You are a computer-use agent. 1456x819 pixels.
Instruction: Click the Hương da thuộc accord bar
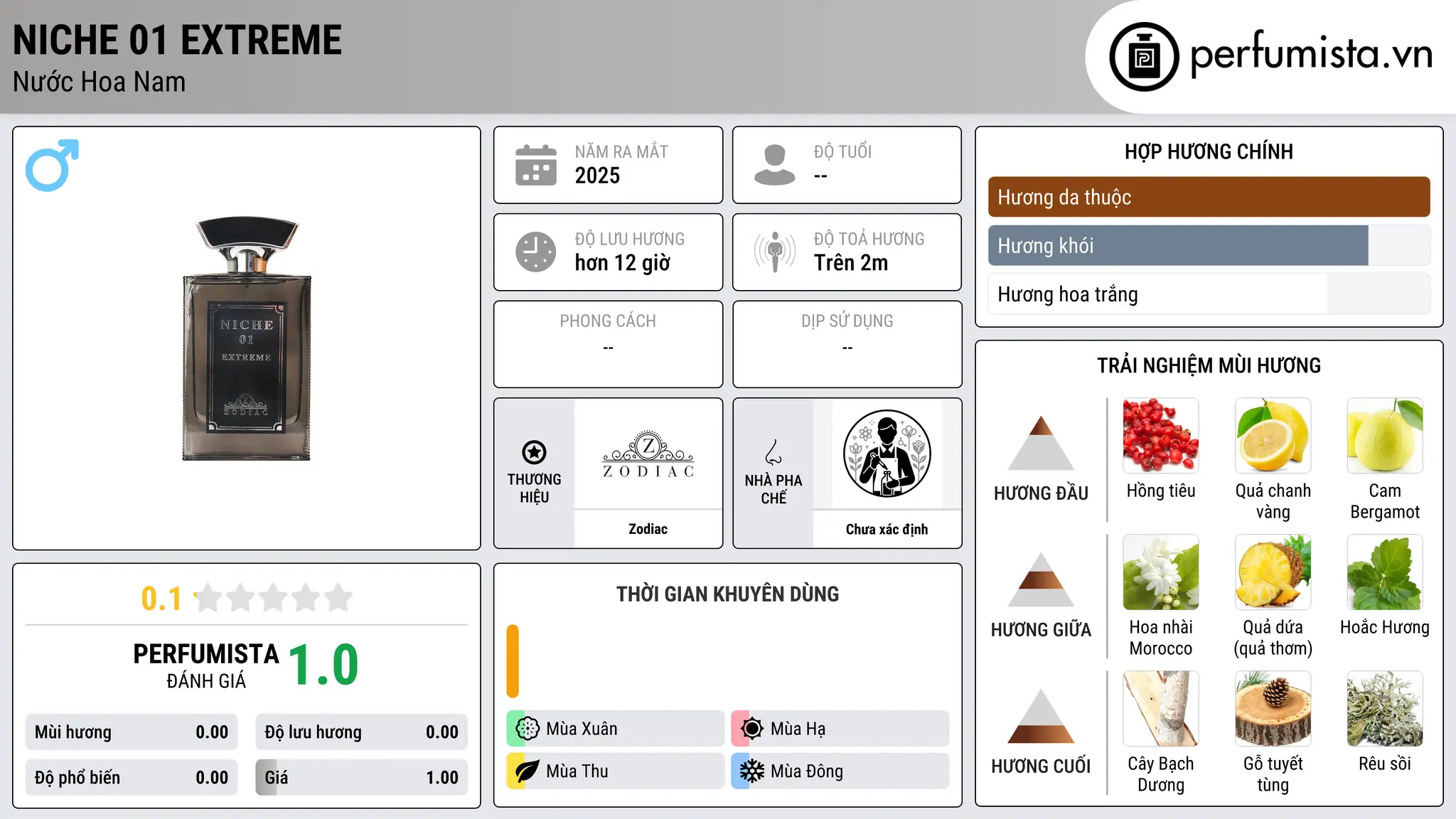click(x=1209, y=197)
